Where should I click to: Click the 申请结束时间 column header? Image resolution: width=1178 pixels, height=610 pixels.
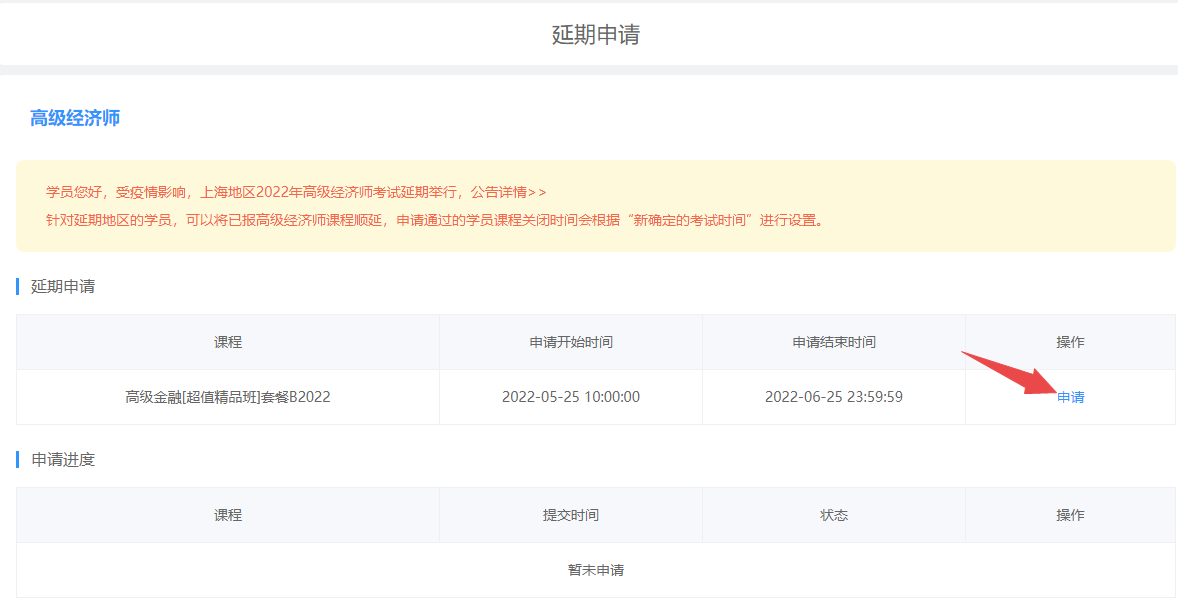(834, 342)
